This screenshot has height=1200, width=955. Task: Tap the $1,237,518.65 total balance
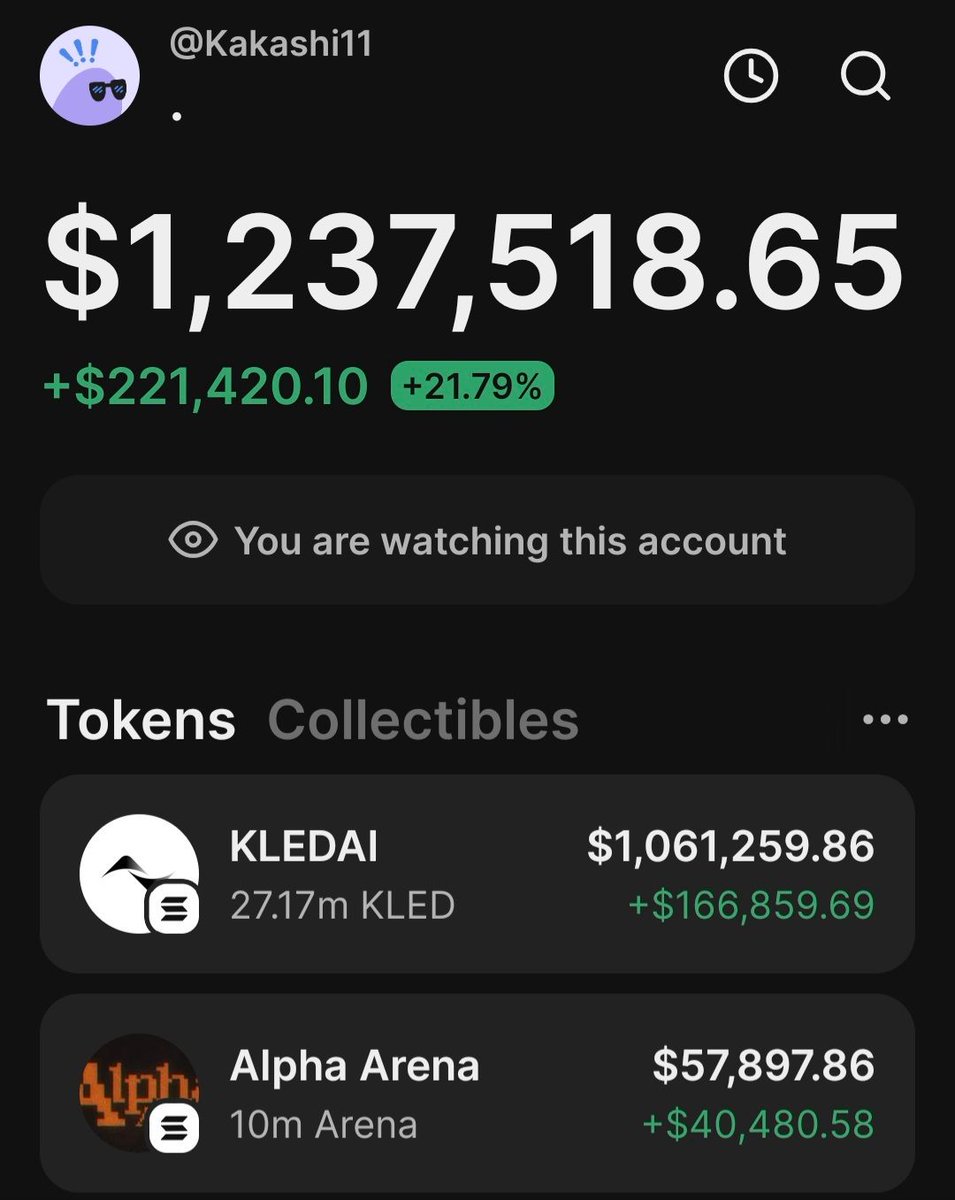(x=473, y=260)
